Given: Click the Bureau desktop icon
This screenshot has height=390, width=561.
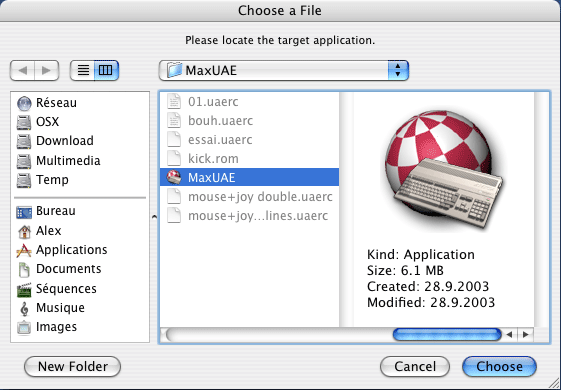Looking at the screenshot, I should coord(24,212).
